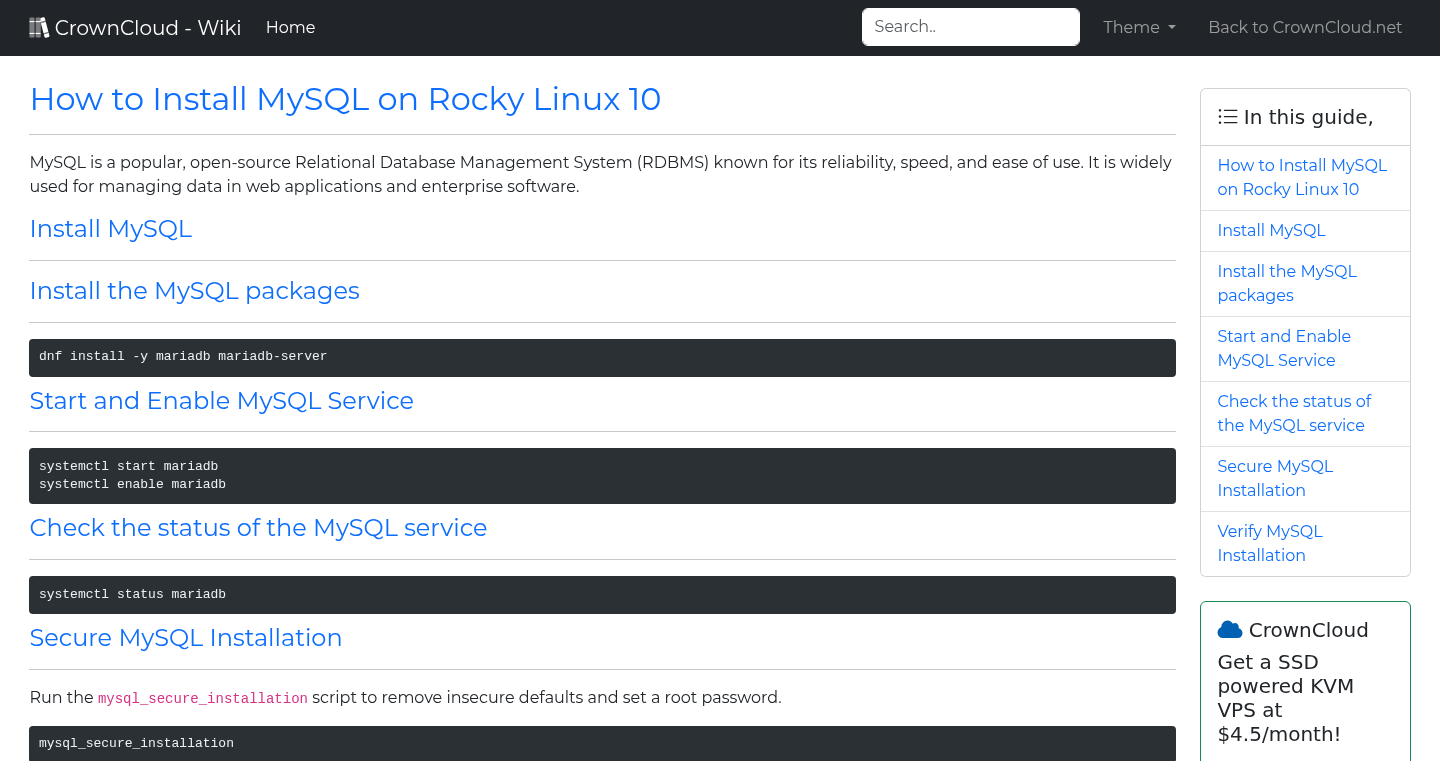Click the systemctl status mariadb code block

tap(602, 595)
